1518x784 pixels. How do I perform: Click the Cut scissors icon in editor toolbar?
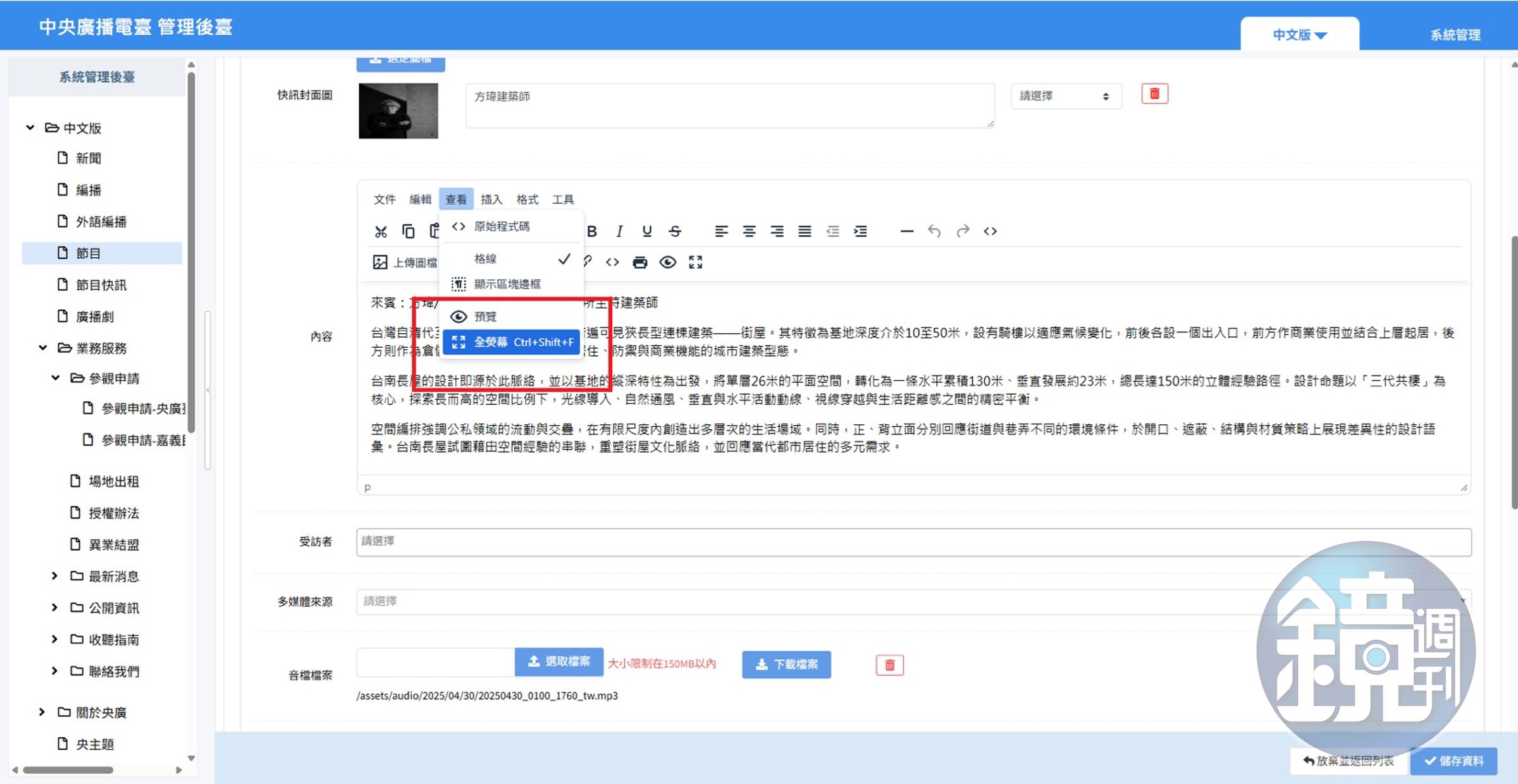380,231
